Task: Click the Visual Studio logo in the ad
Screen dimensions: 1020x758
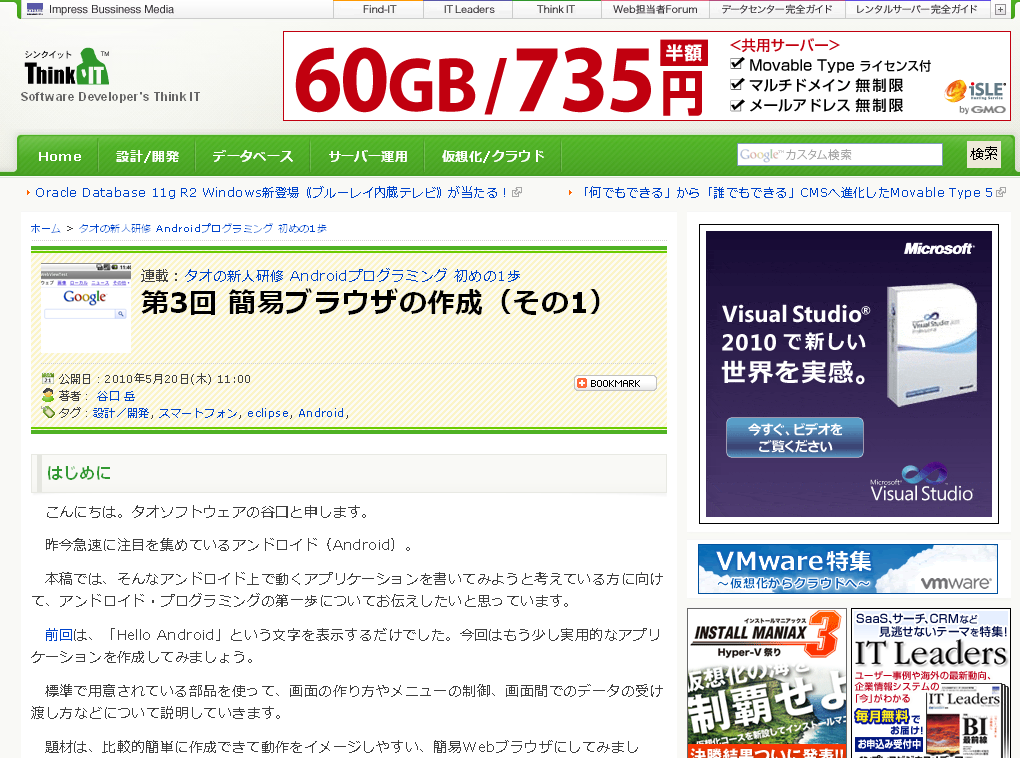Action: click(x=922, y=483)
